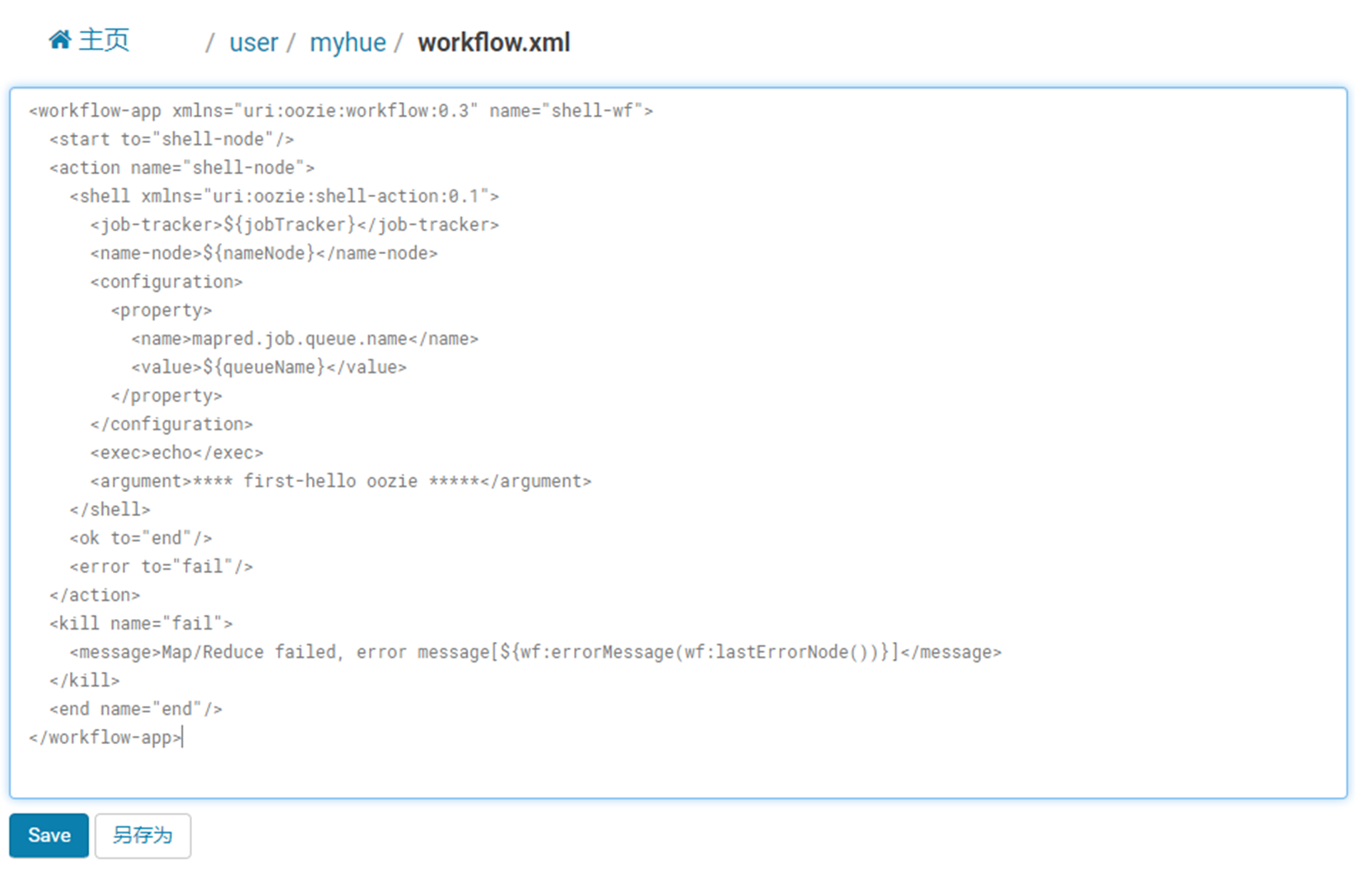Click the workflow.xml file name
This screenshot has height=896, width=1355.
point(494,43)
